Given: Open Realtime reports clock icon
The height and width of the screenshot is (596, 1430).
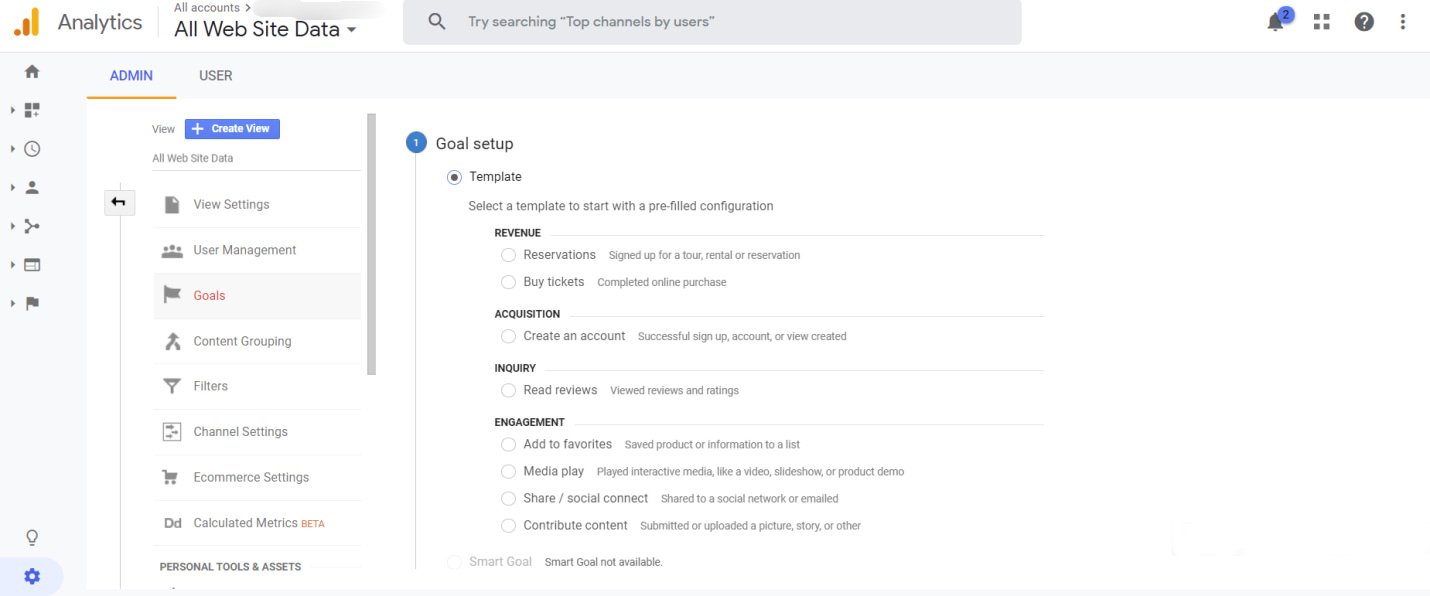Looking at the screenshot, I should click(x=31, y=148).
